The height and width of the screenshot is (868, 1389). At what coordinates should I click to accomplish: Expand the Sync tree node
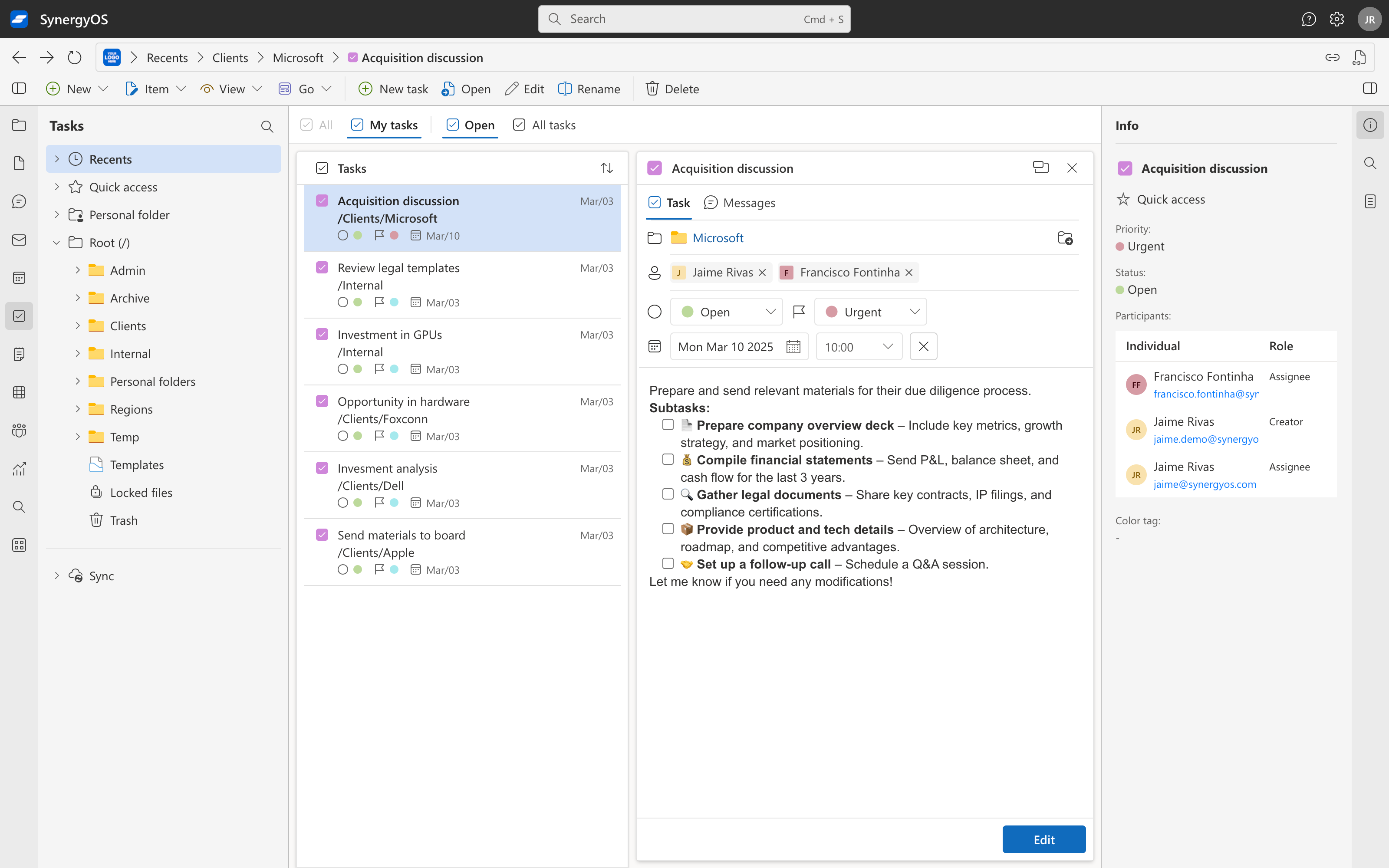click(56, 576)
